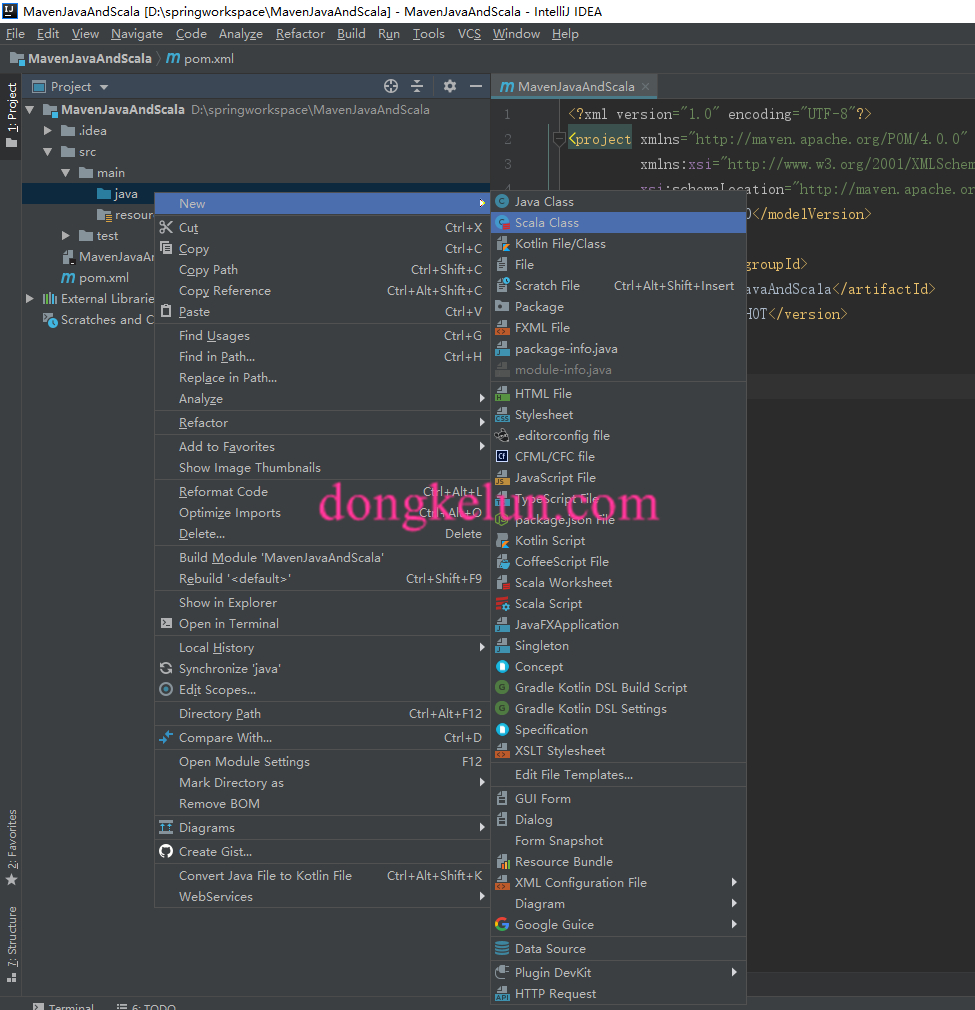Select Rebuild '<default>' entry
Image resolution: width=975 pixels, height=1010 pixels.
(x=322, y=579)
